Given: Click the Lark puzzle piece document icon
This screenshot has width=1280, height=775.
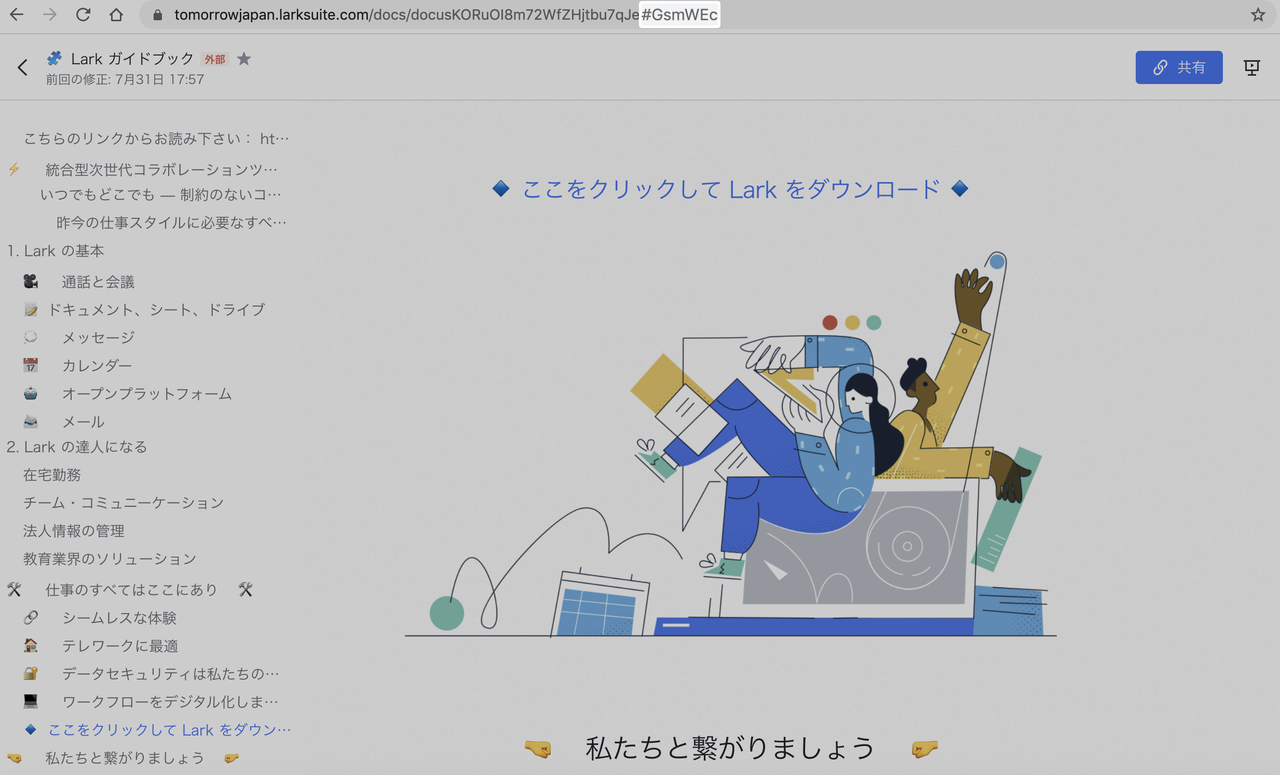Looking at the screenshot, I should 54,59.
